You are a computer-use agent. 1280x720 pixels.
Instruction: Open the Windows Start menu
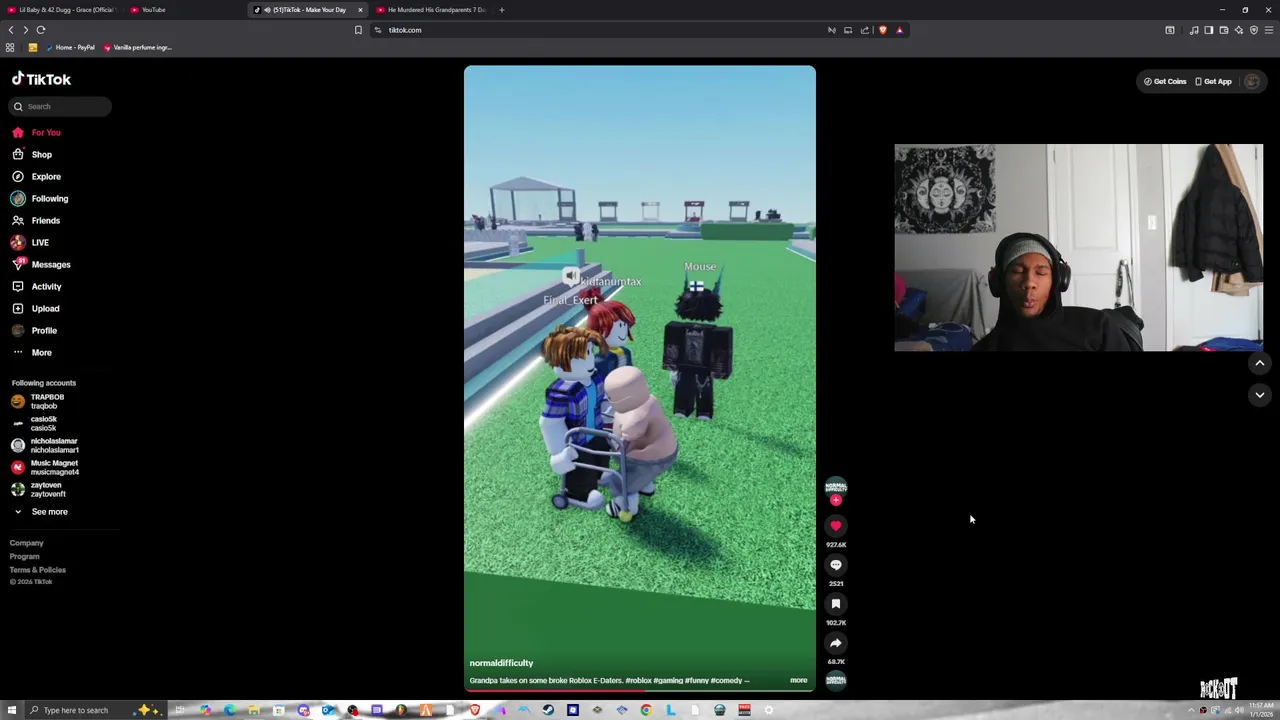(11, 710)
